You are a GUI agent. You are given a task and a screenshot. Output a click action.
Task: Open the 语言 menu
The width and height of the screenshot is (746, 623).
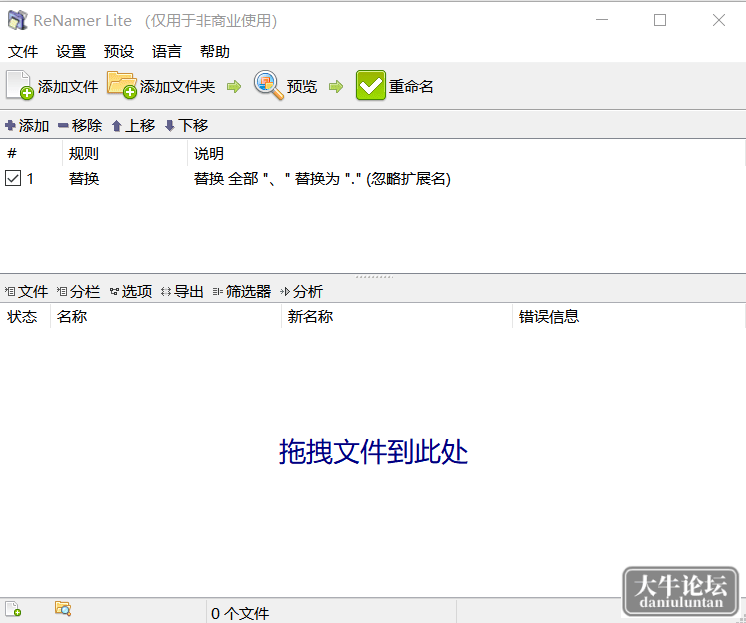[x=167, y=51]
